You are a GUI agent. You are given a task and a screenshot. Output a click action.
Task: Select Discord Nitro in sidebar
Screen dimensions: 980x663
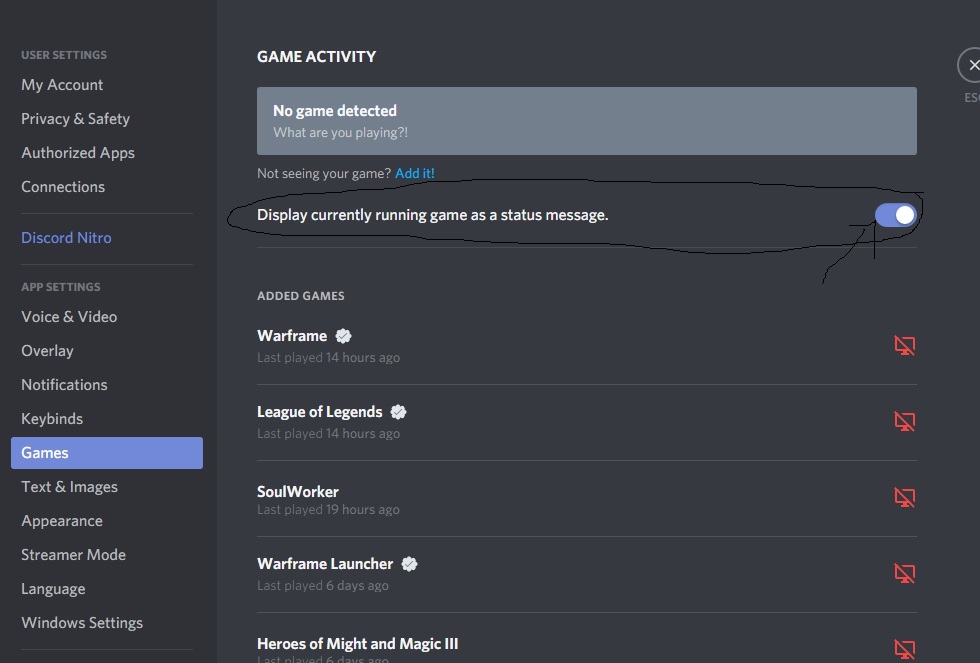pos(66,238)
